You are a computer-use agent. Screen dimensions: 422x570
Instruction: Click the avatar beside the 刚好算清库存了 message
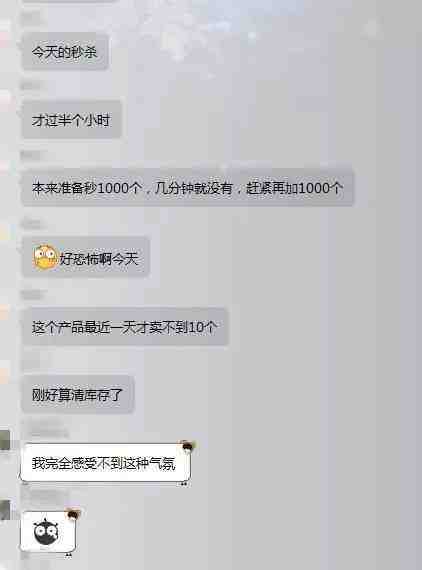pos(4,375)
